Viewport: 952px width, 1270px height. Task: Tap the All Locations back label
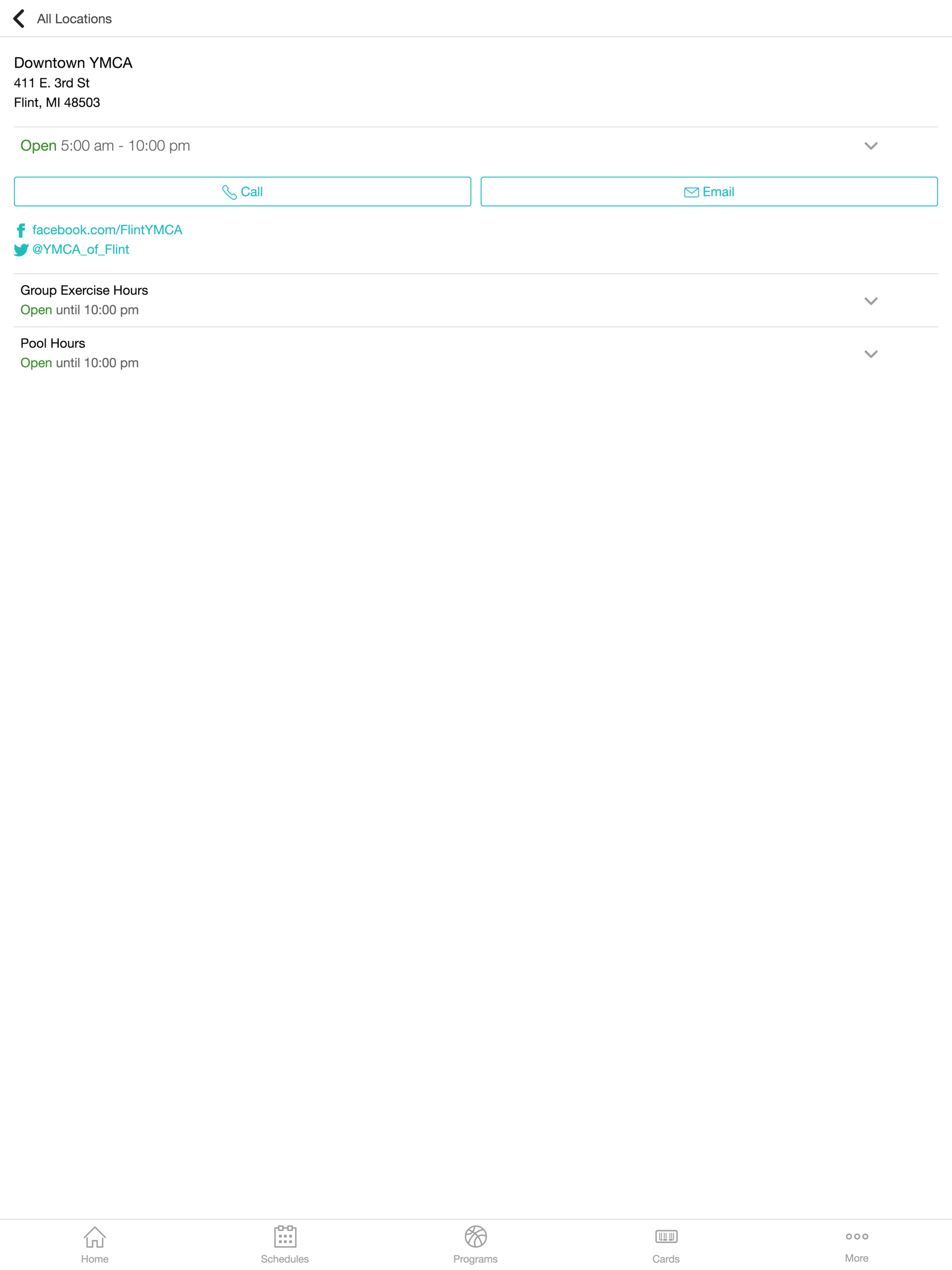[x=74, y=19]
